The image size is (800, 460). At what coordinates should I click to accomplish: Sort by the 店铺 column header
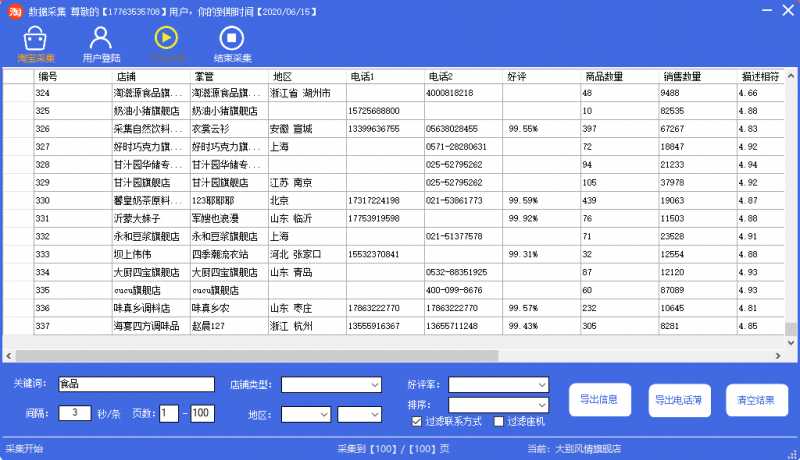(150, 76)
